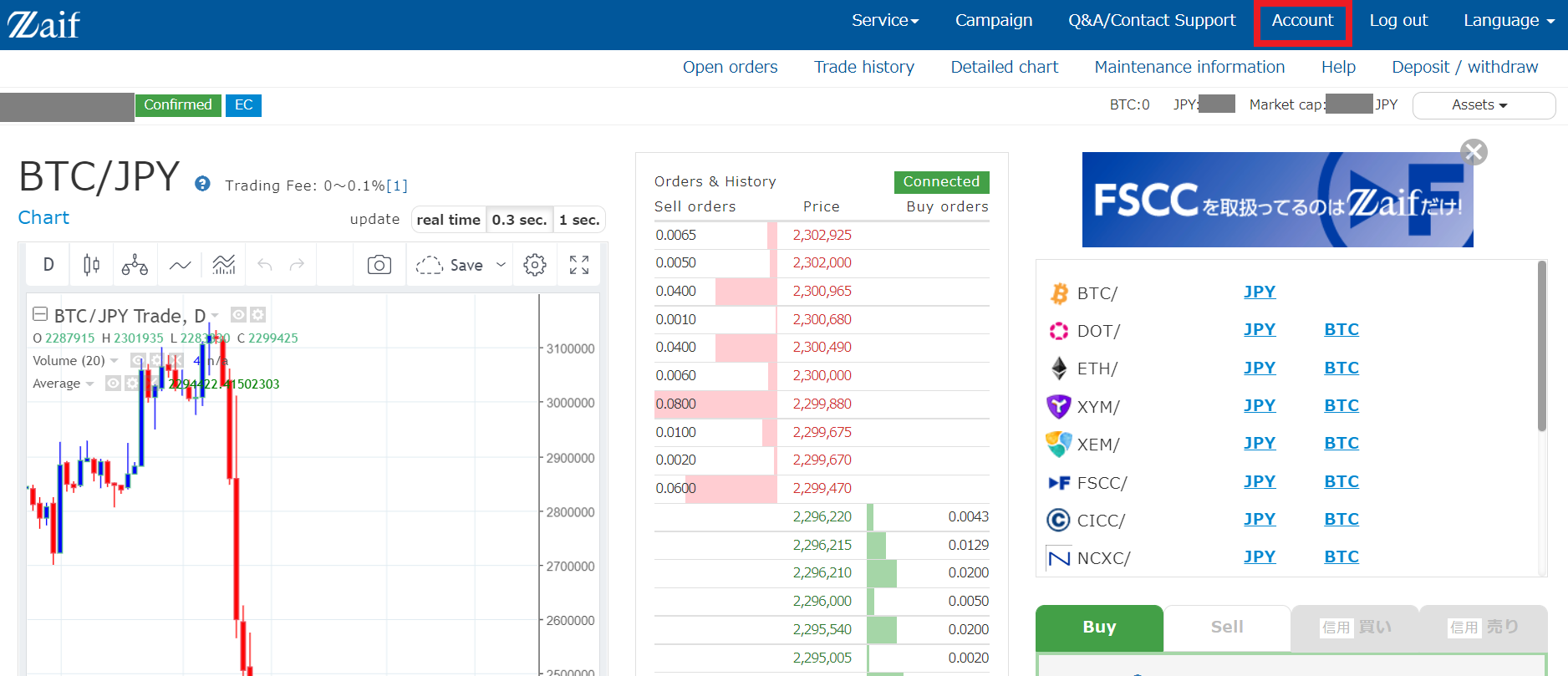Expand Average legend dropdown arrow
The height and width of the screenshot is (676, 1568).
click(89, 384)
